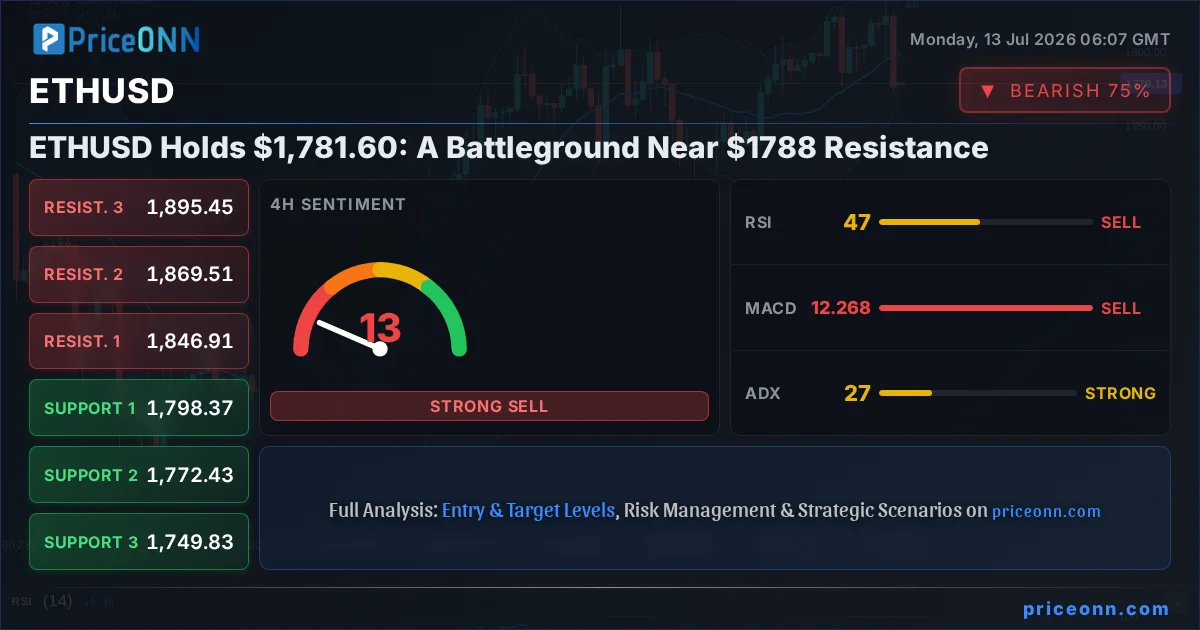Image resolution: width=1200 pixels, height=630 pixels.
Task: Select the SUPPORT 3 1,749.83 level
Action: (x=139, y=542)
